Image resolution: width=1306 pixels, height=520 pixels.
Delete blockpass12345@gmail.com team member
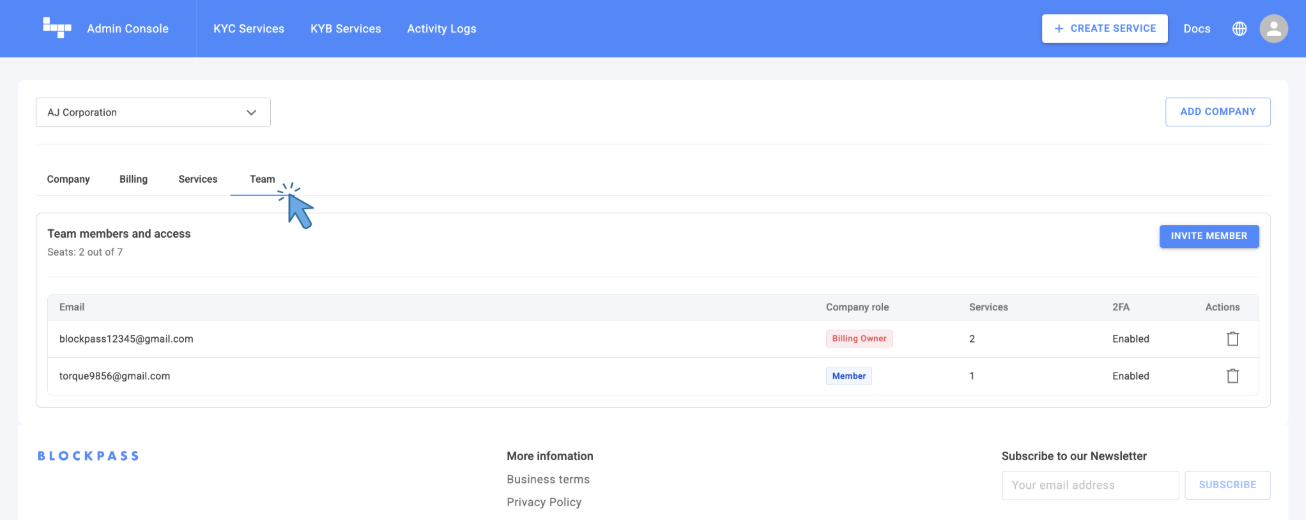point(1232,339)
